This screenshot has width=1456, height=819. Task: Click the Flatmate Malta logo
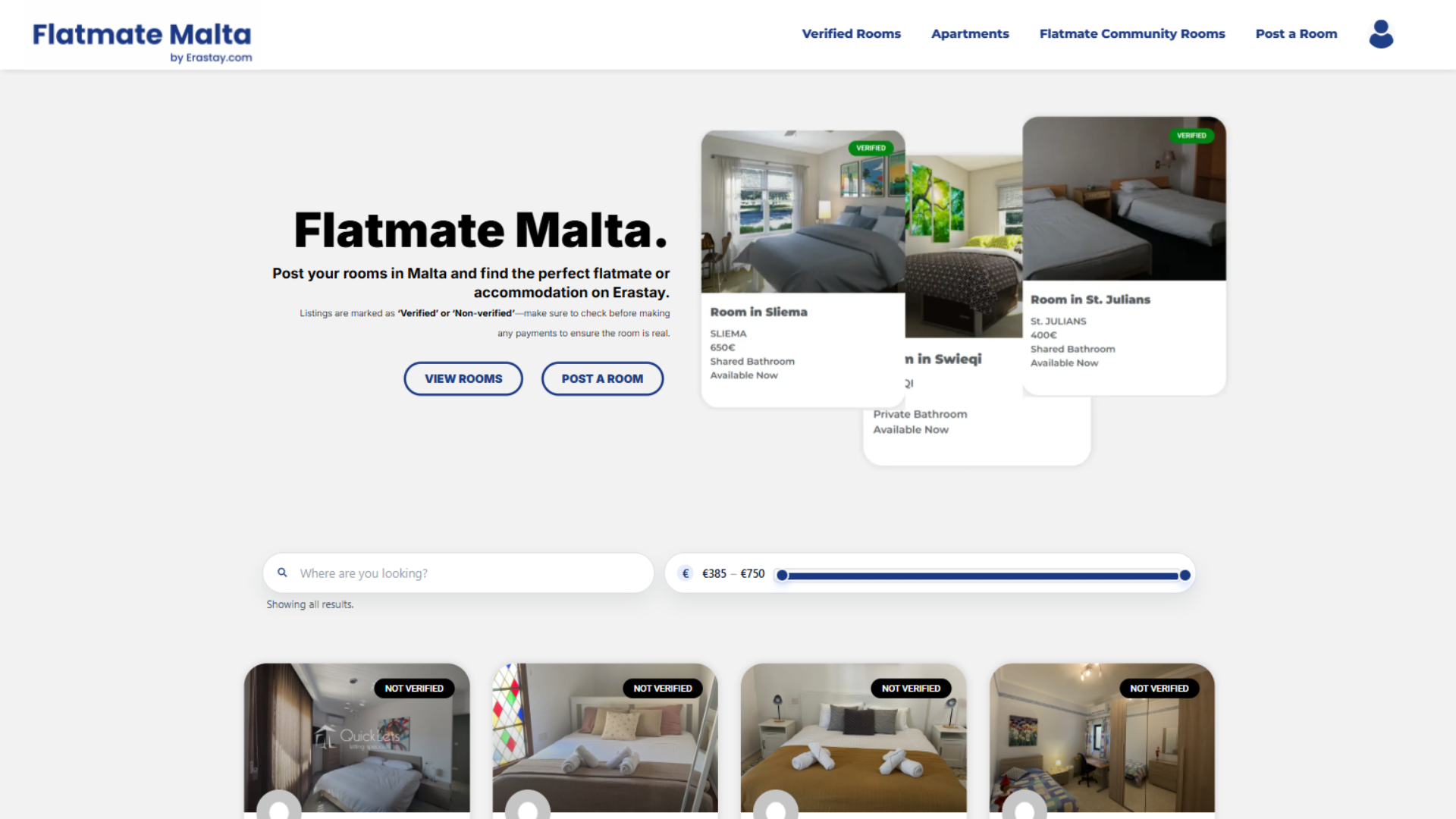click(x=141, y=34)
